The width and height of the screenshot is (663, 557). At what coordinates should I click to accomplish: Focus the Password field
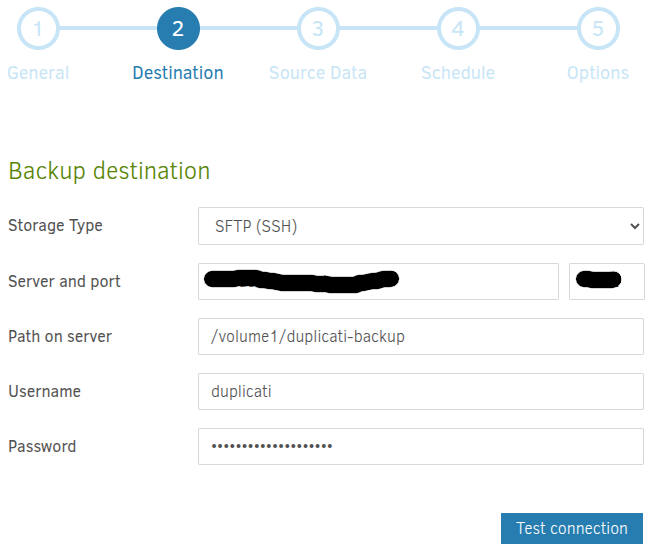pos(421,446)
